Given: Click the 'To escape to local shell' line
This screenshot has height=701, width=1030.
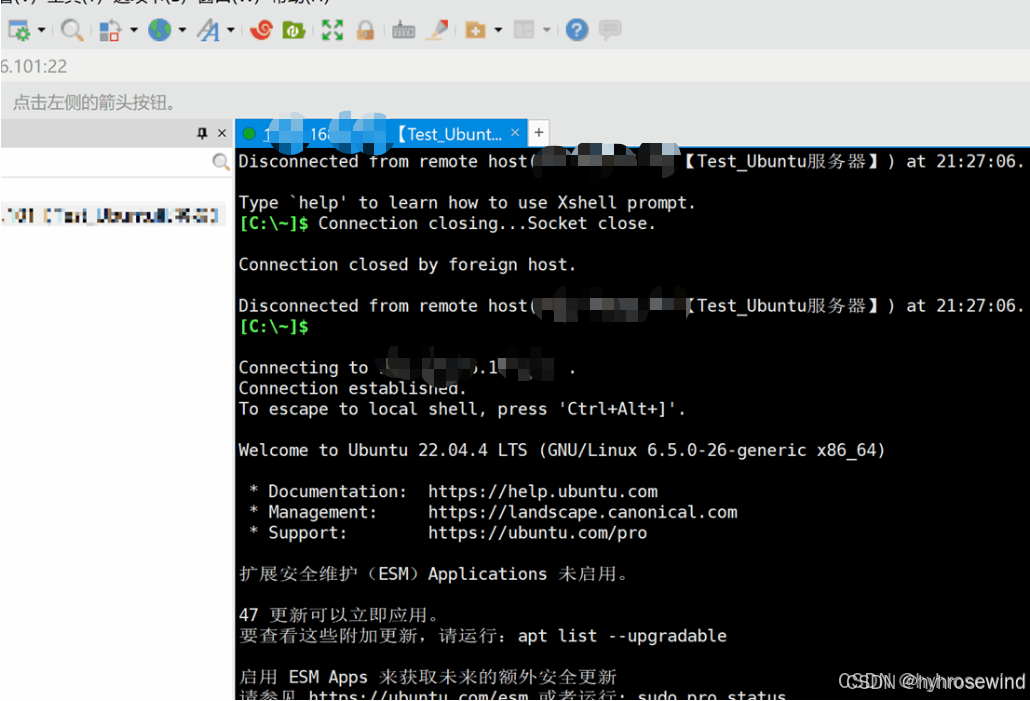Looking at the screenshot, I should tap(462, 409).
